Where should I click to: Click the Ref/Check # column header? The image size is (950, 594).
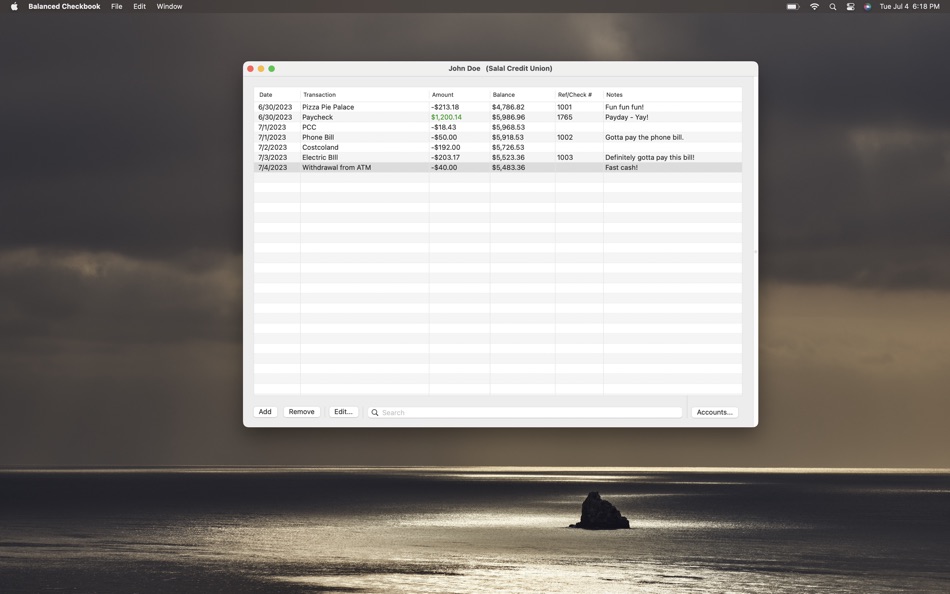click(x=579, y=95)
